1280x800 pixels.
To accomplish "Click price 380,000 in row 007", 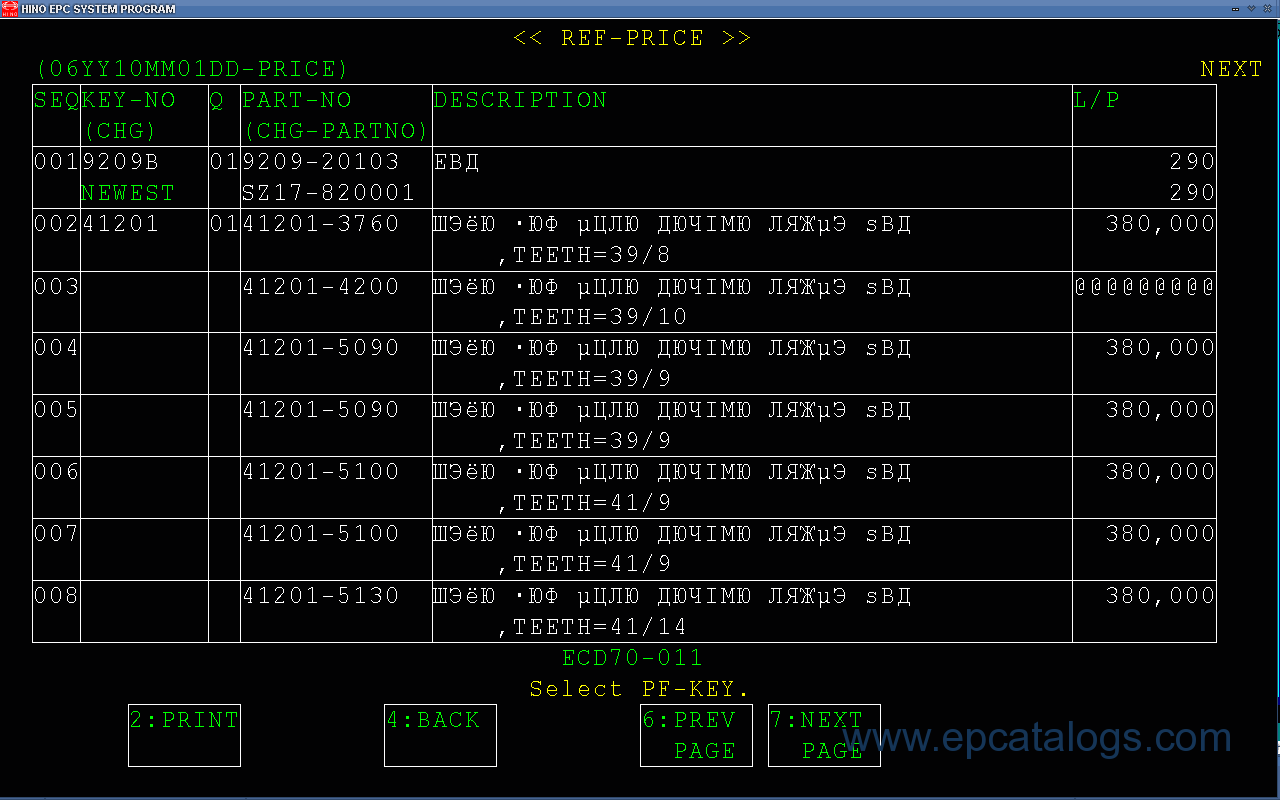I will tap(1160, 534).
